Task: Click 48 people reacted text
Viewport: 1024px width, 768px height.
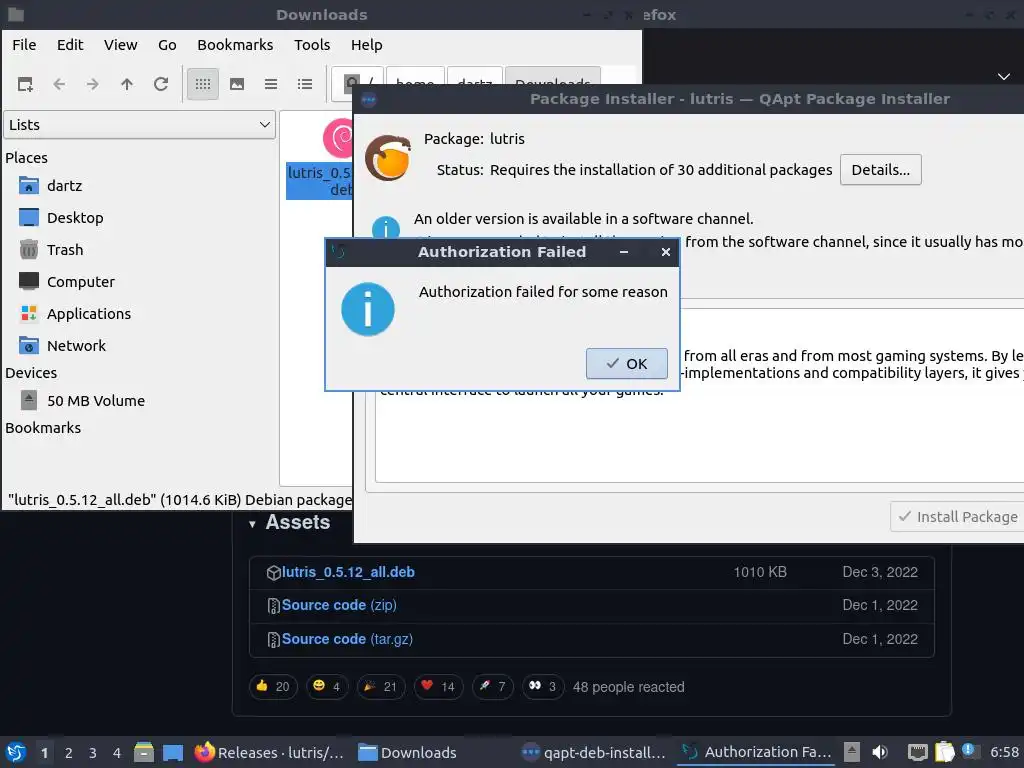Action: pyautogui.click(x=628, y=687)
